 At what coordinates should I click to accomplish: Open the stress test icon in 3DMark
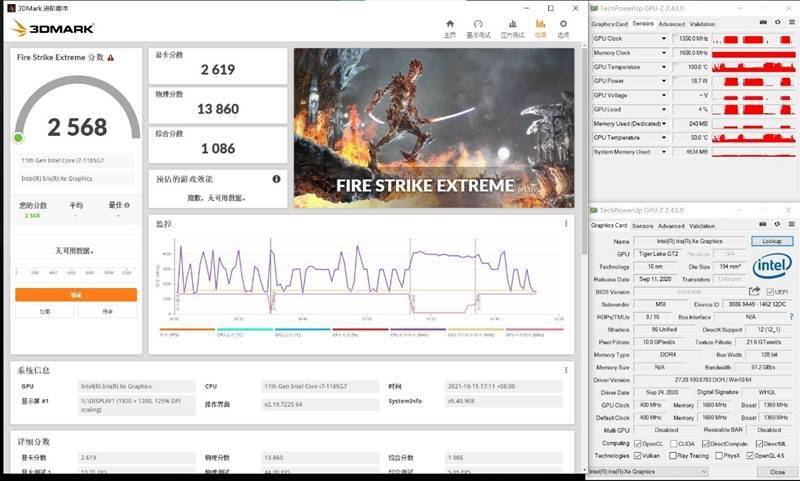click(513, 24)
